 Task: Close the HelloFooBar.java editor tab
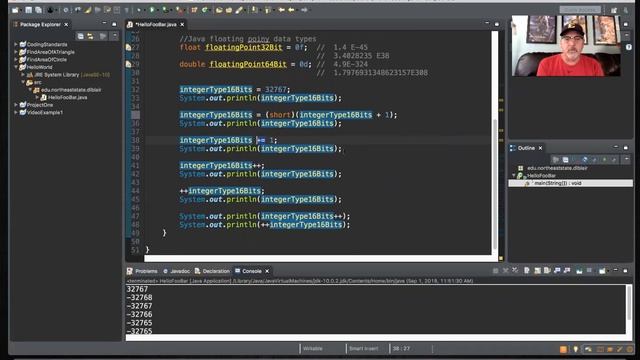(x=182, y=24)
